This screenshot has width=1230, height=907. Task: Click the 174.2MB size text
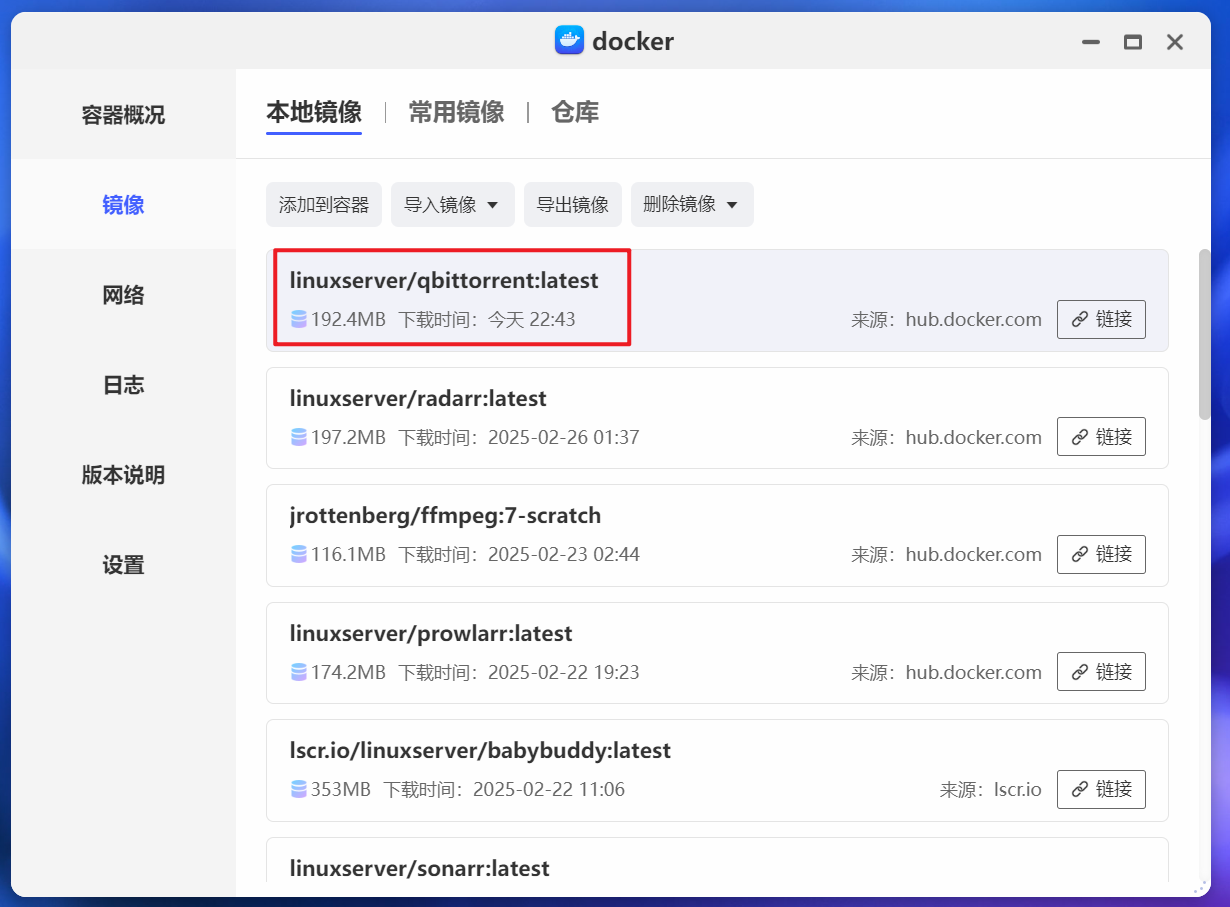pyautogui.click(x=348, y=672)
